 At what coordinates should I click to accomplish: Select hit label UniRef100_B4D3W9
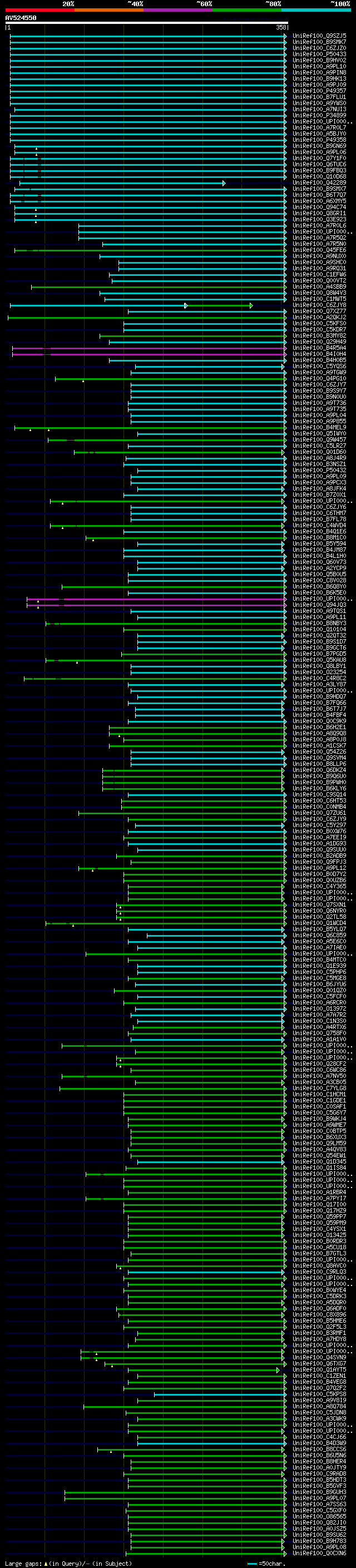pyautogui.click(x=319, y=1443)
